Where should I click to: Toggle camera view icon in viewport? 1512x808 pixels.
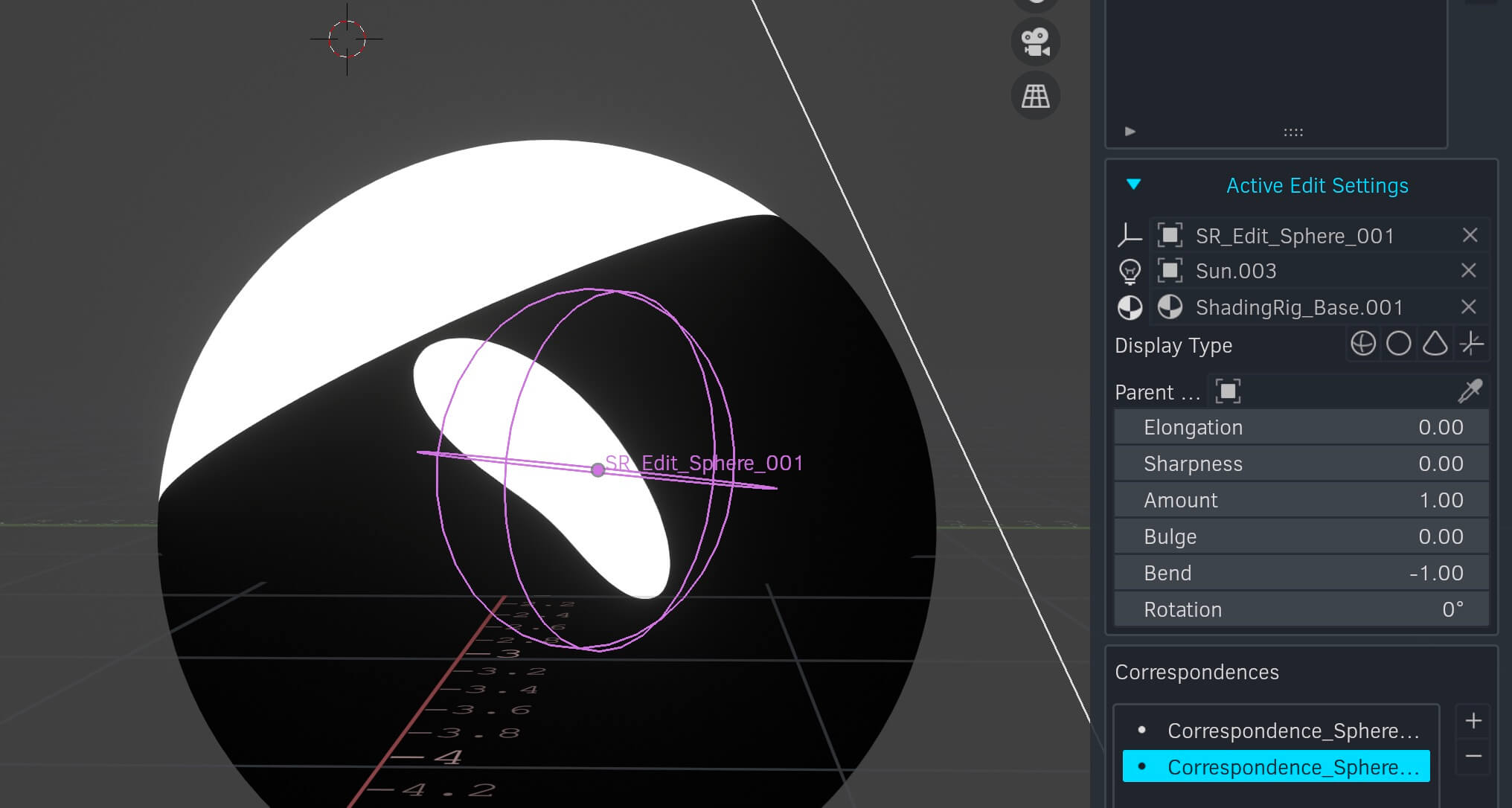pyautogui.click(x=1035, y=42)
